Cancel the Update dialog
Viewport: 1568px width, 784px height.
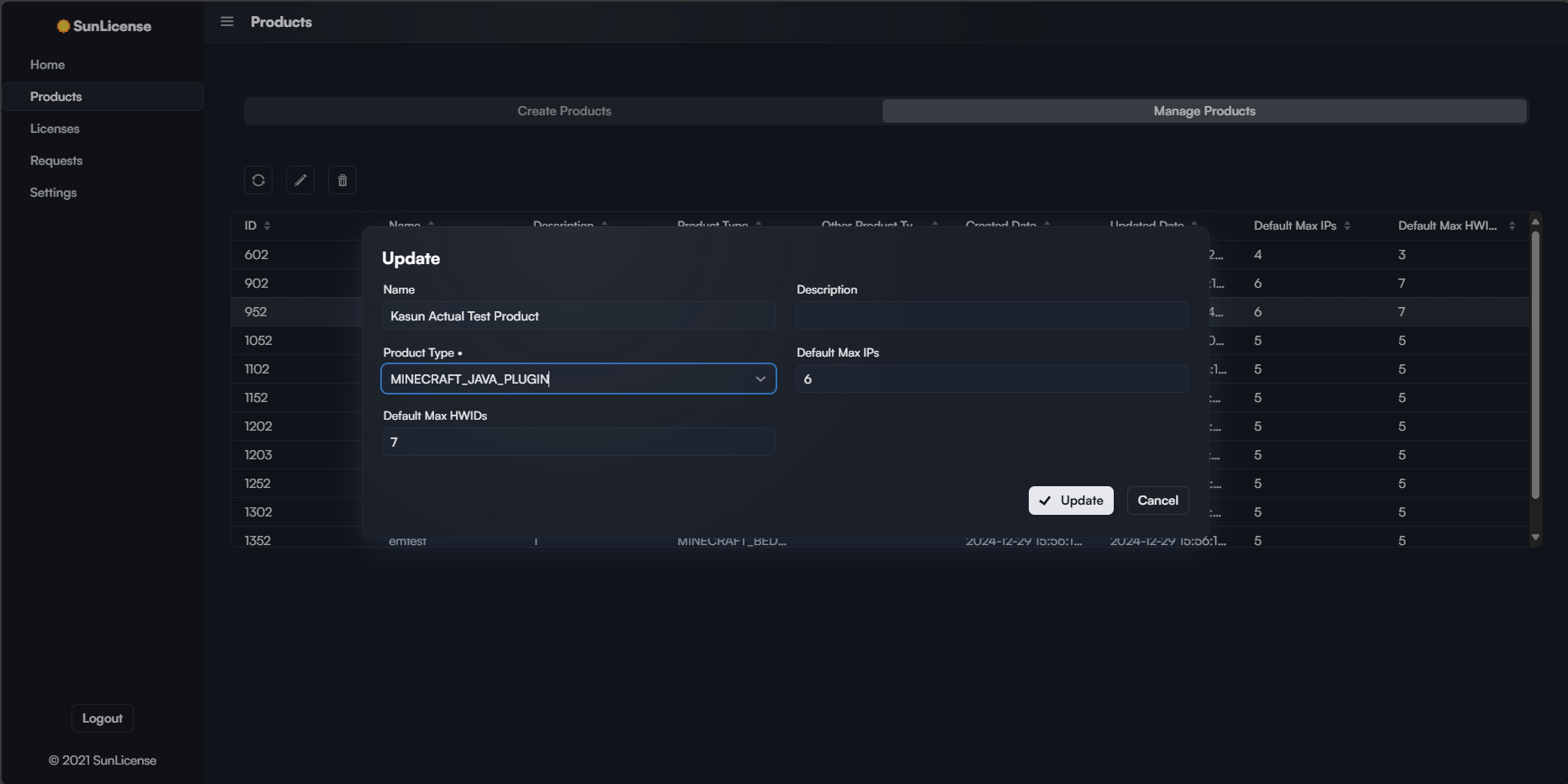tap(1157, 501)
